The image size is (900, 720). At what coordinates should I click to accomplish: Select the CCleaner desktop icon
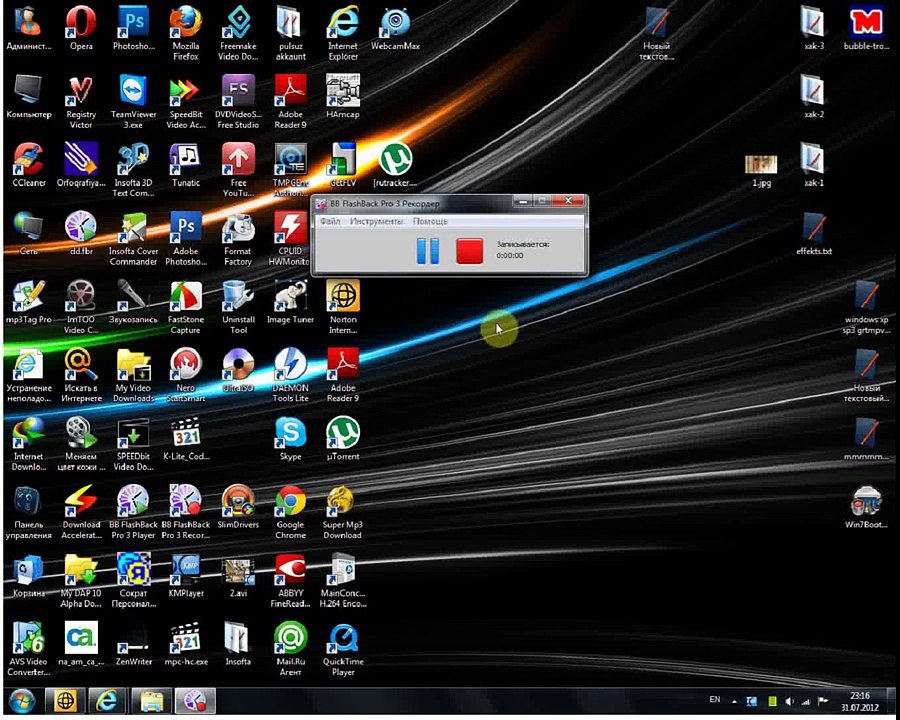(x=29, y=165)
